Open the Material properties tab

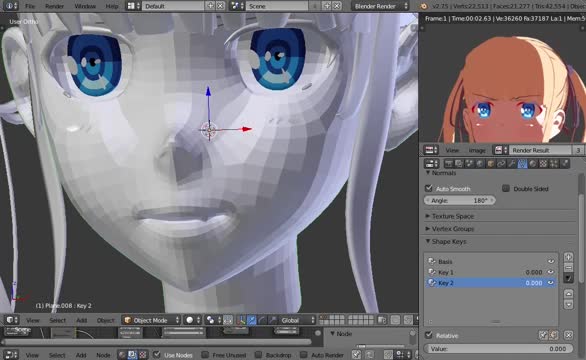(533, 164)
